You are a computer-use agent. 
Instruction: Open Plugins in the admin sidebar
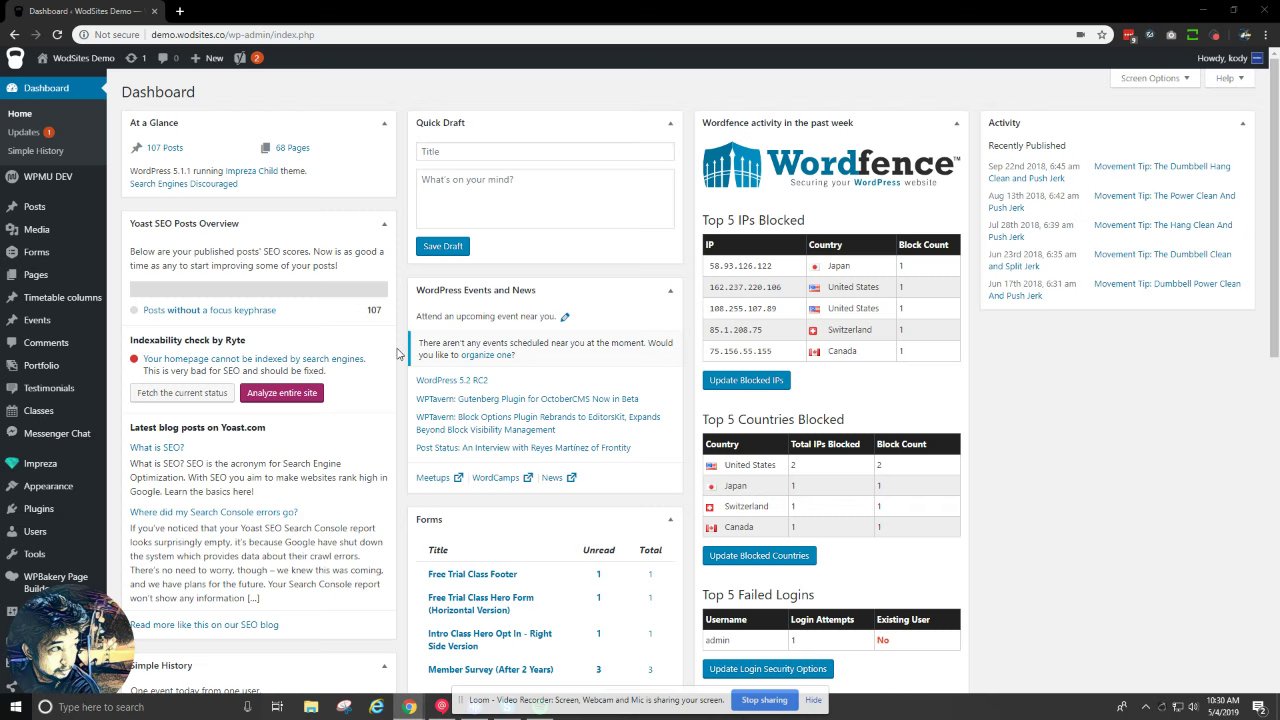(38, 508)
